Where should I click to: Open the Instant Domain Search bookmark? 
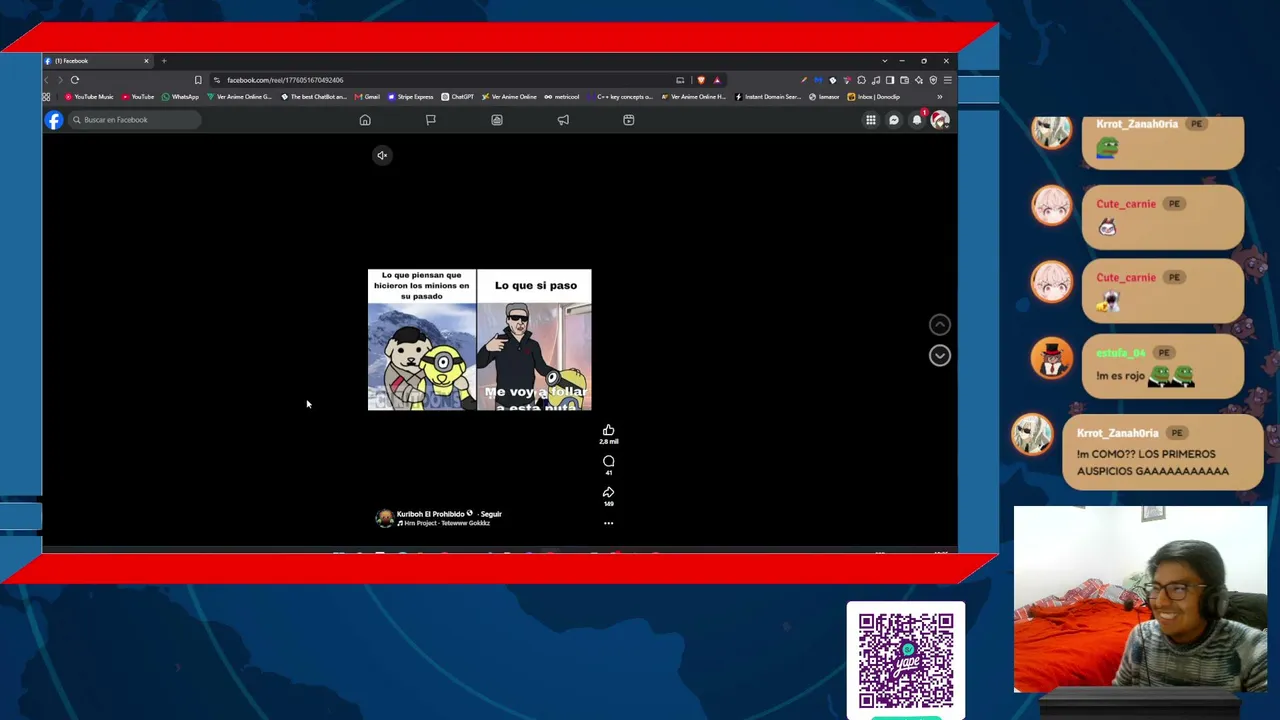(x=768, y=97)
